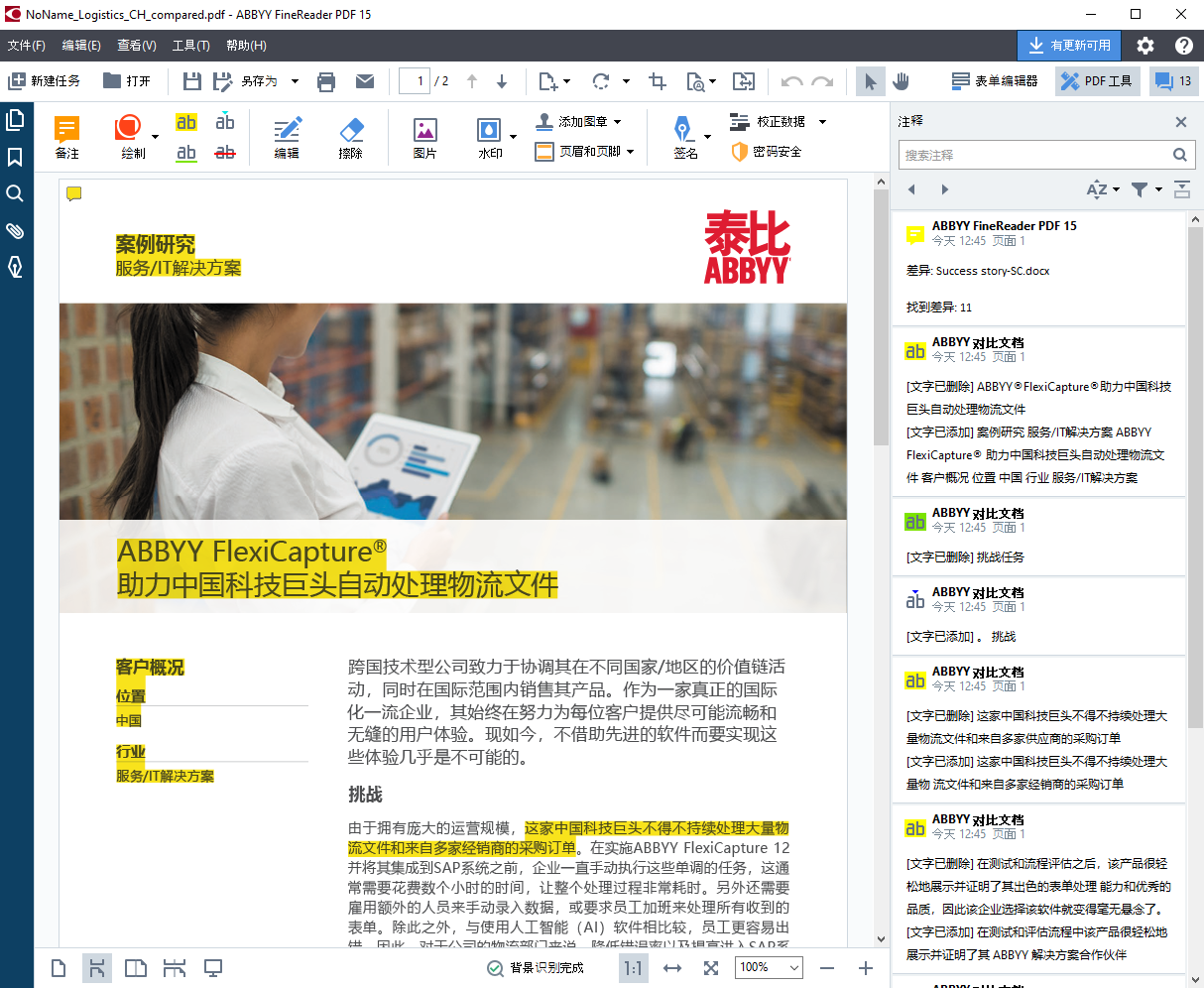Viewport: 1204px width, 988px height.
Task: Open the Pages panel in left sidebar
Action: pyautogui.click(x=15, y=120)
